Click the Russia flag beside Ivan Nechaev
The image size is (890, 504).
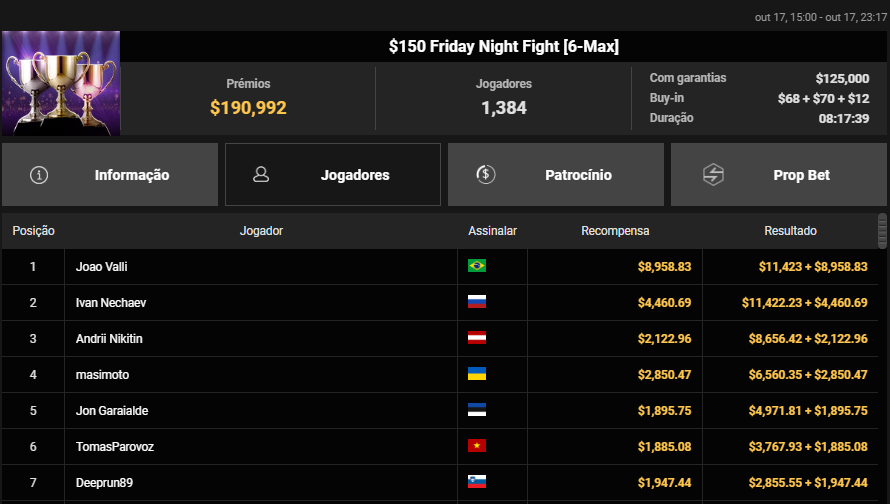coord(477,303)
